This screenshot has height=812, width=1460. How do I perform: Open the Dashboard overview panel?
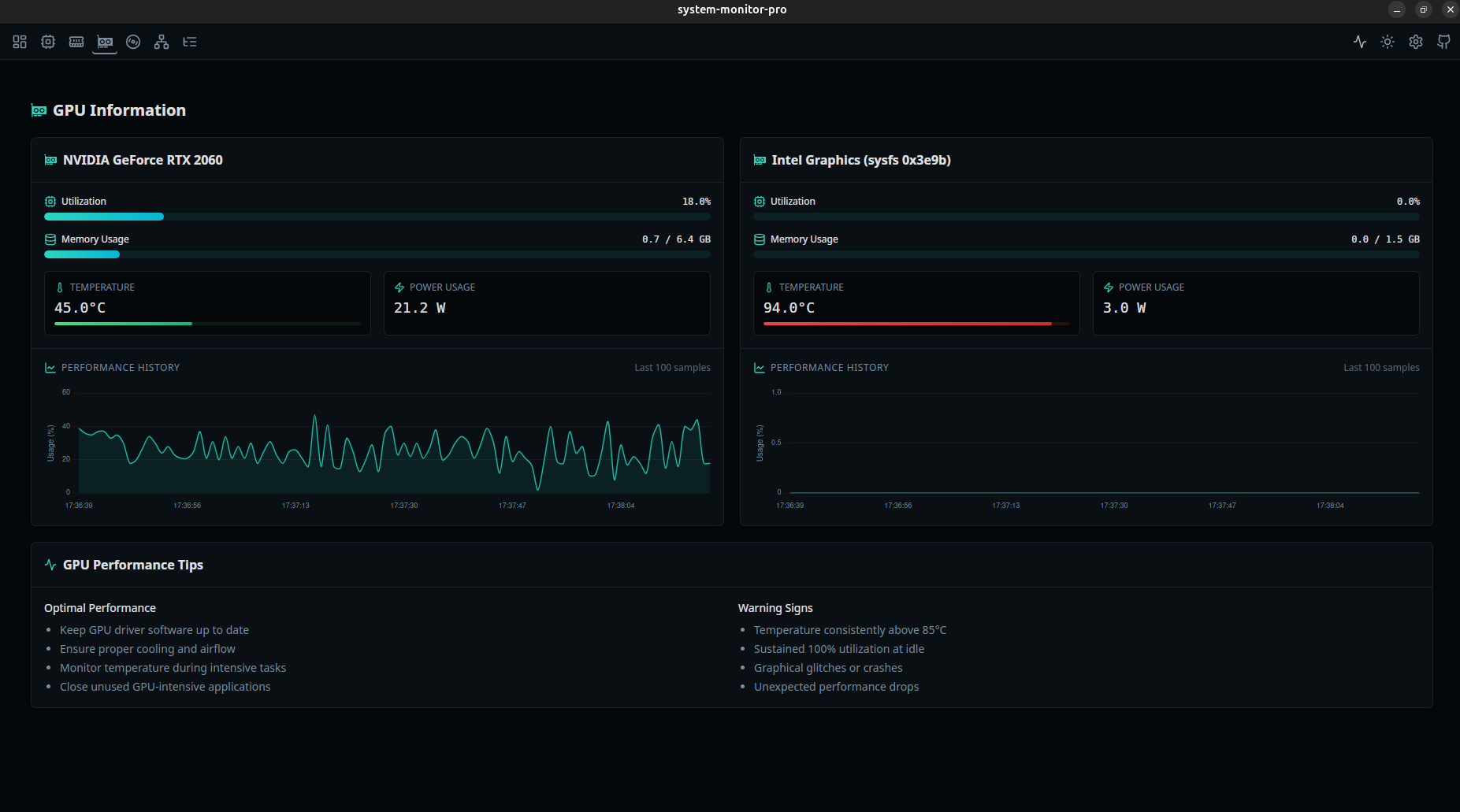tap(19, 42)
